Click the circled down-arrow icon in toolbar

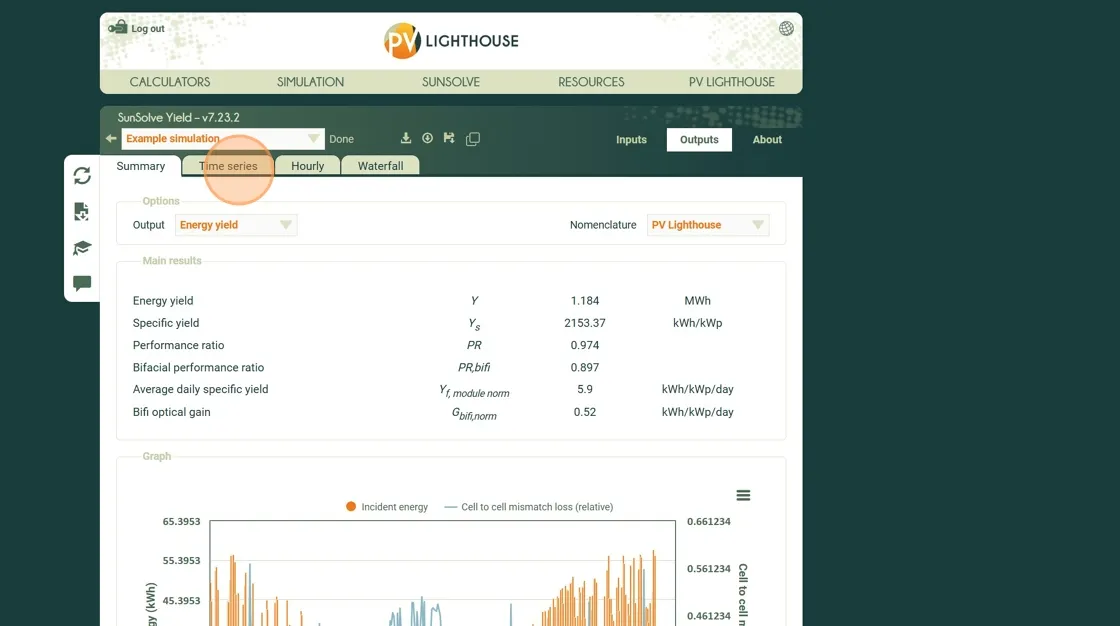pos(427,139)
